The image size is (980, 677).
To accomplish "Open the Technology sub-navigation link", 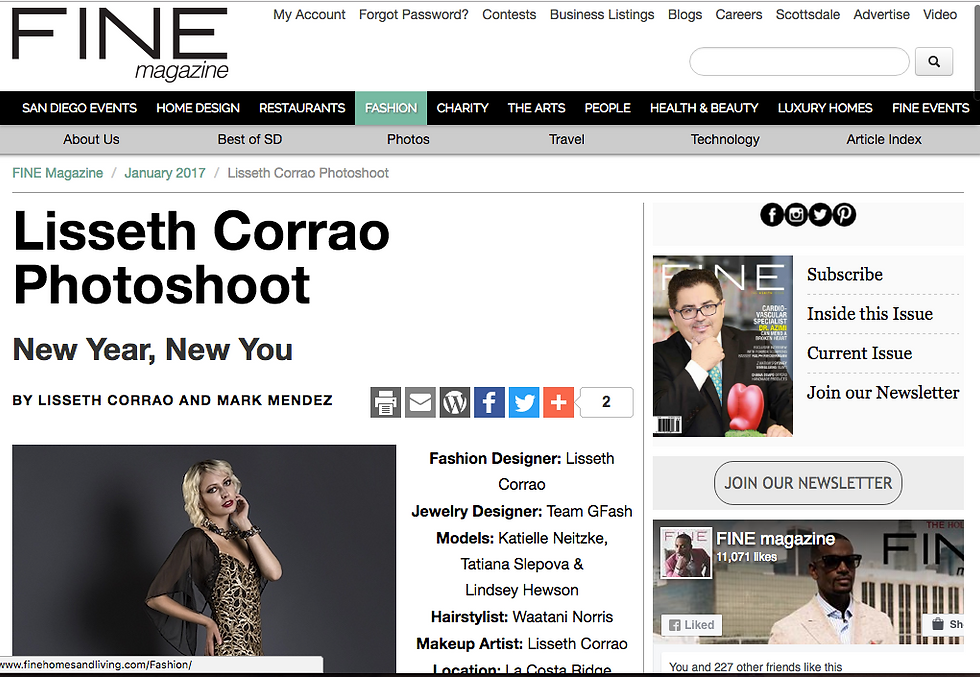I will (725, 139).
